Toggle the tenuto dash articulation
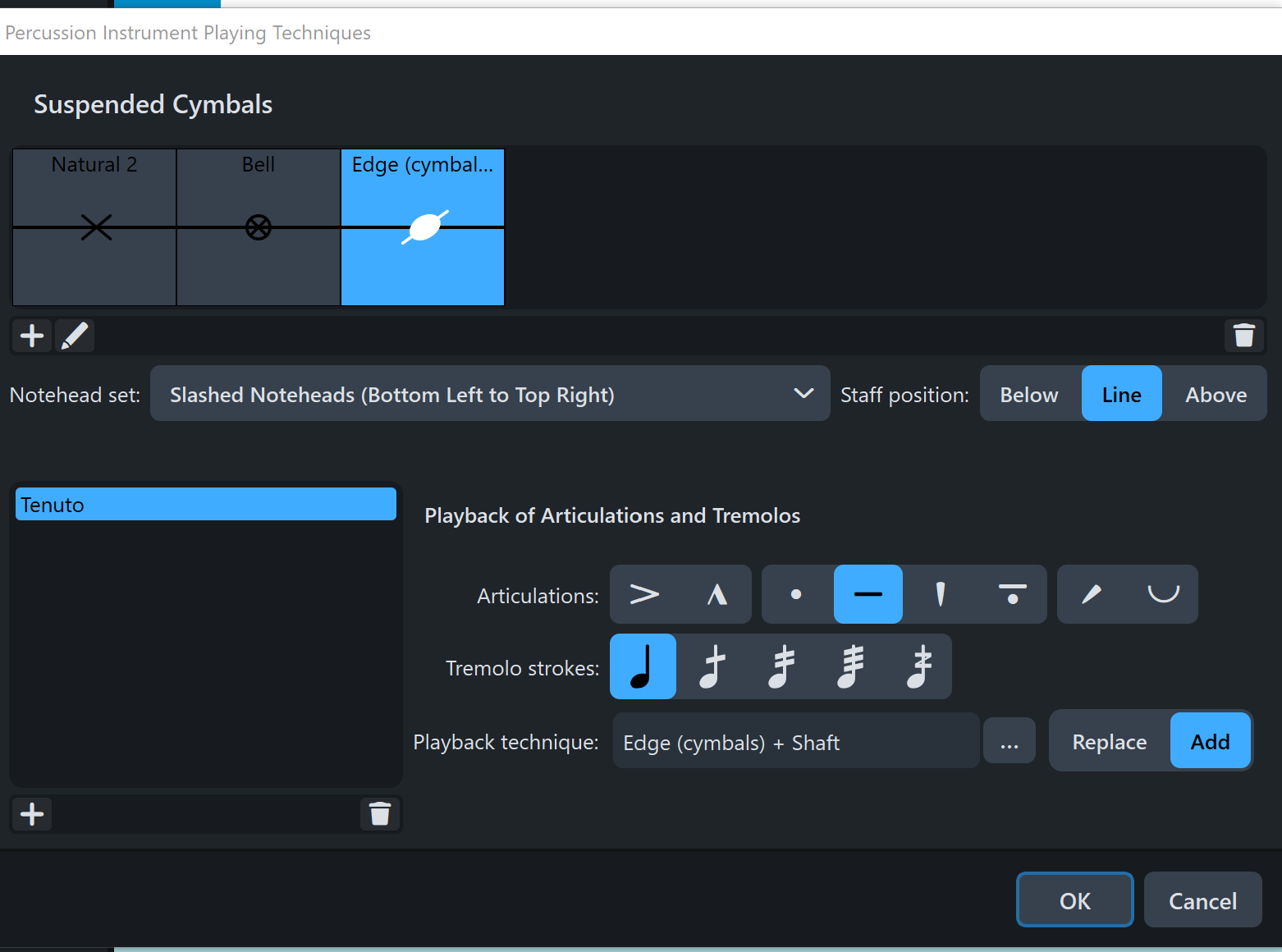Viewport: 1282px width, 952px height. (868, 594)
